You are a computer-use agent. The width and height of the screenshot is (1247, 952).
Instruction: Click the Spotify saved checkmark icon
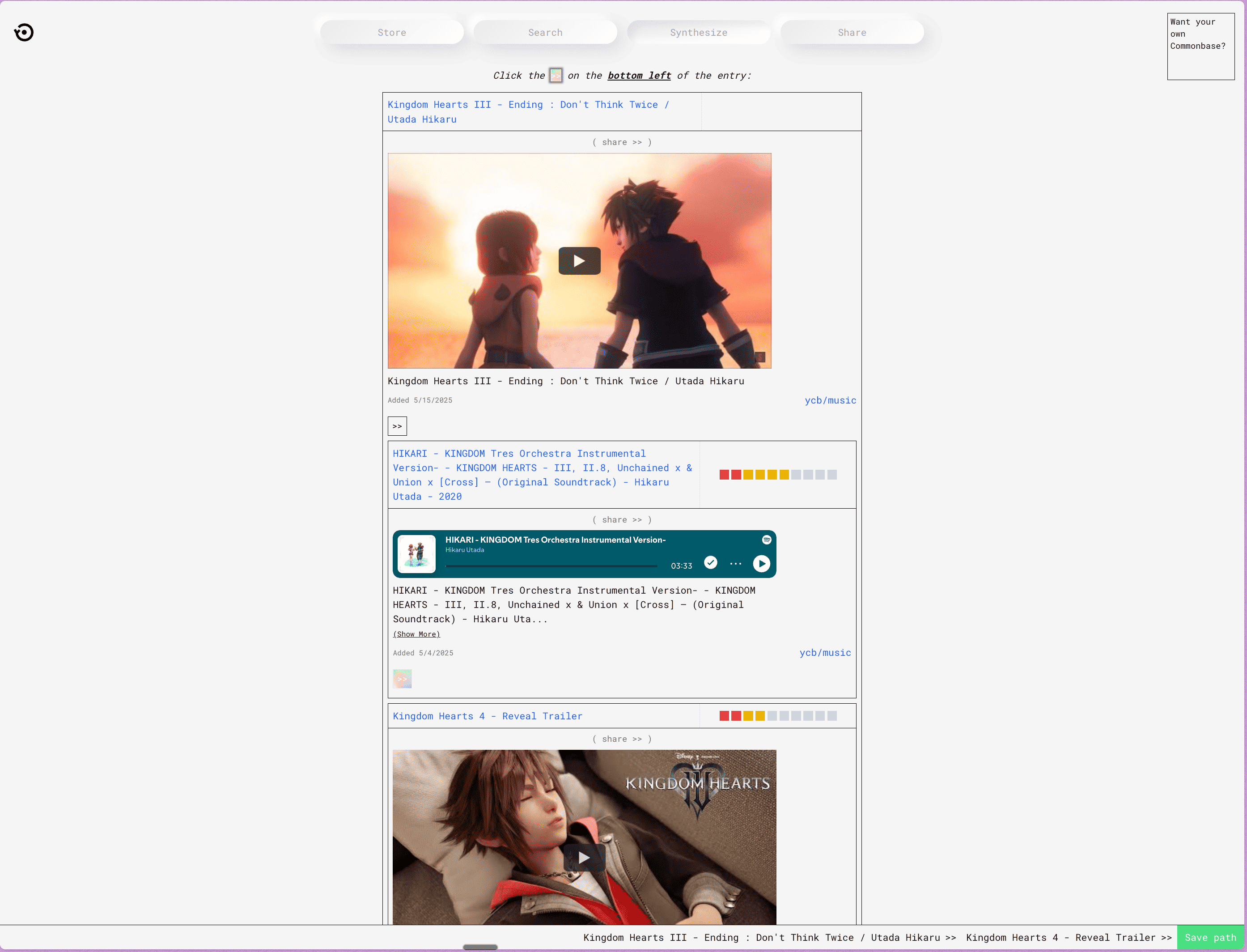(710, 563)
